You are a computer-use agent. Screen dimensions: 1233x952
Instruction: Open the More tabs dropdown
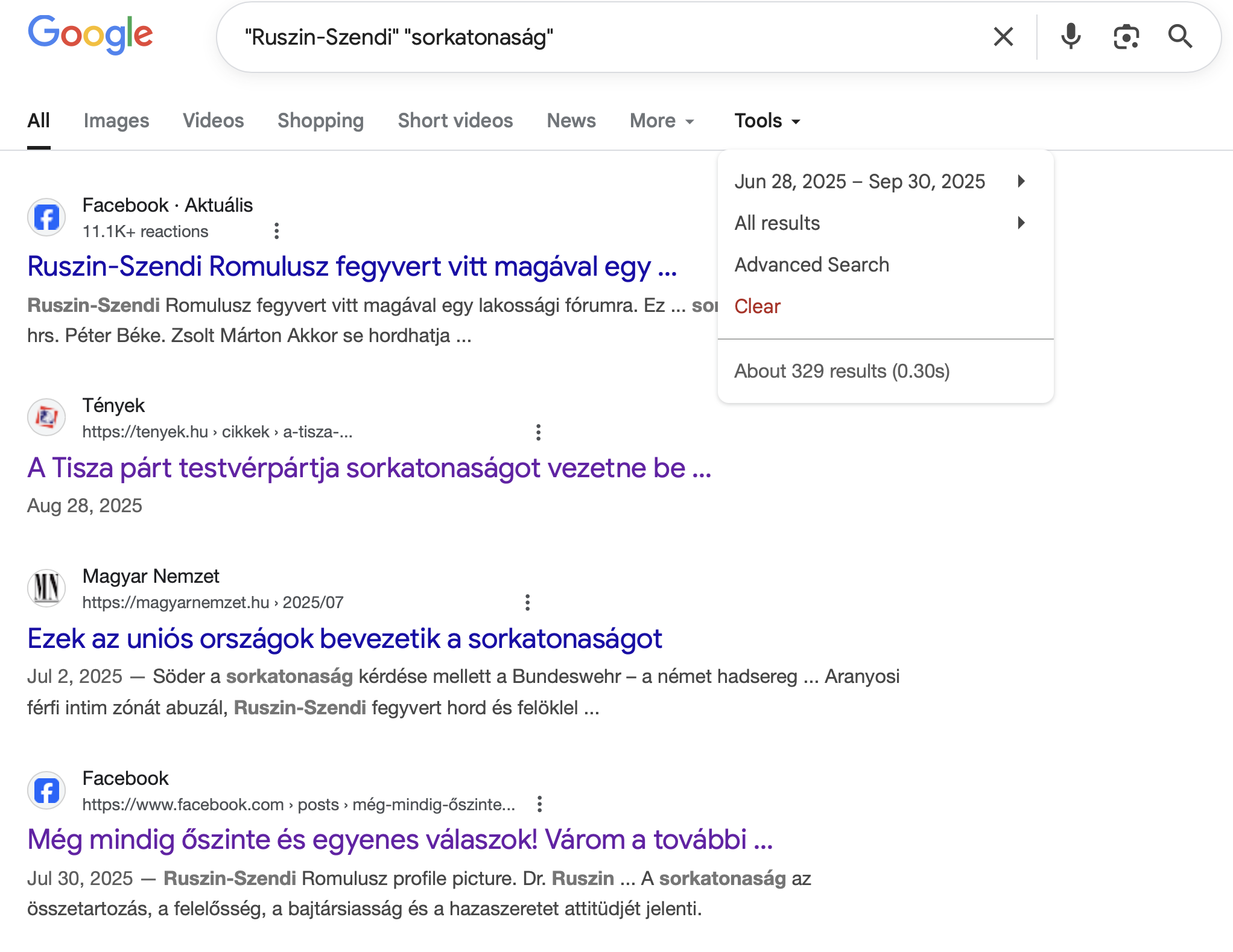[662, 121]
